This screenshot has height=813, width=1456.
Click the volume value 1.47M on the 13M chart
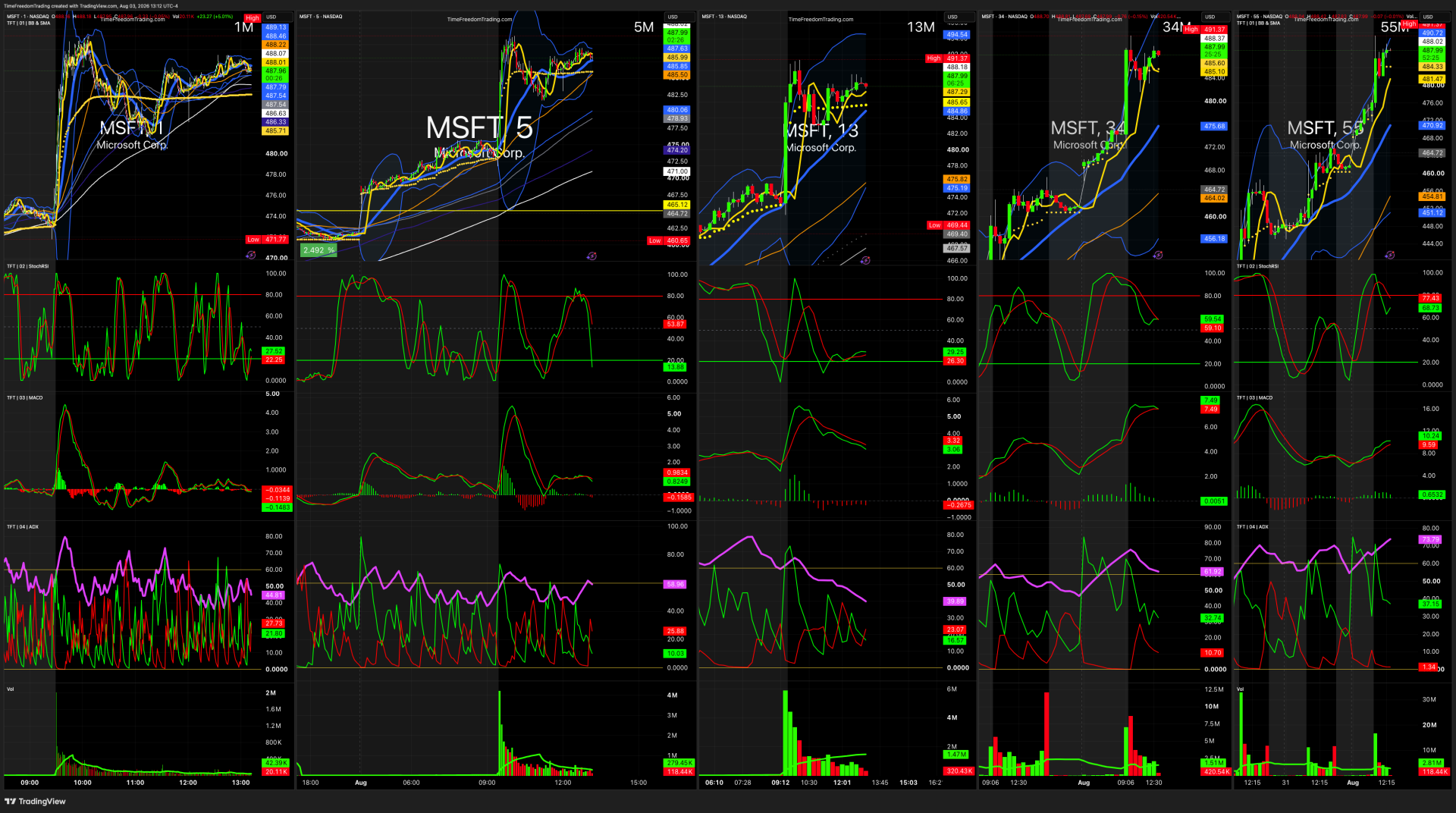pyautogui.click(x=956, y=755)
